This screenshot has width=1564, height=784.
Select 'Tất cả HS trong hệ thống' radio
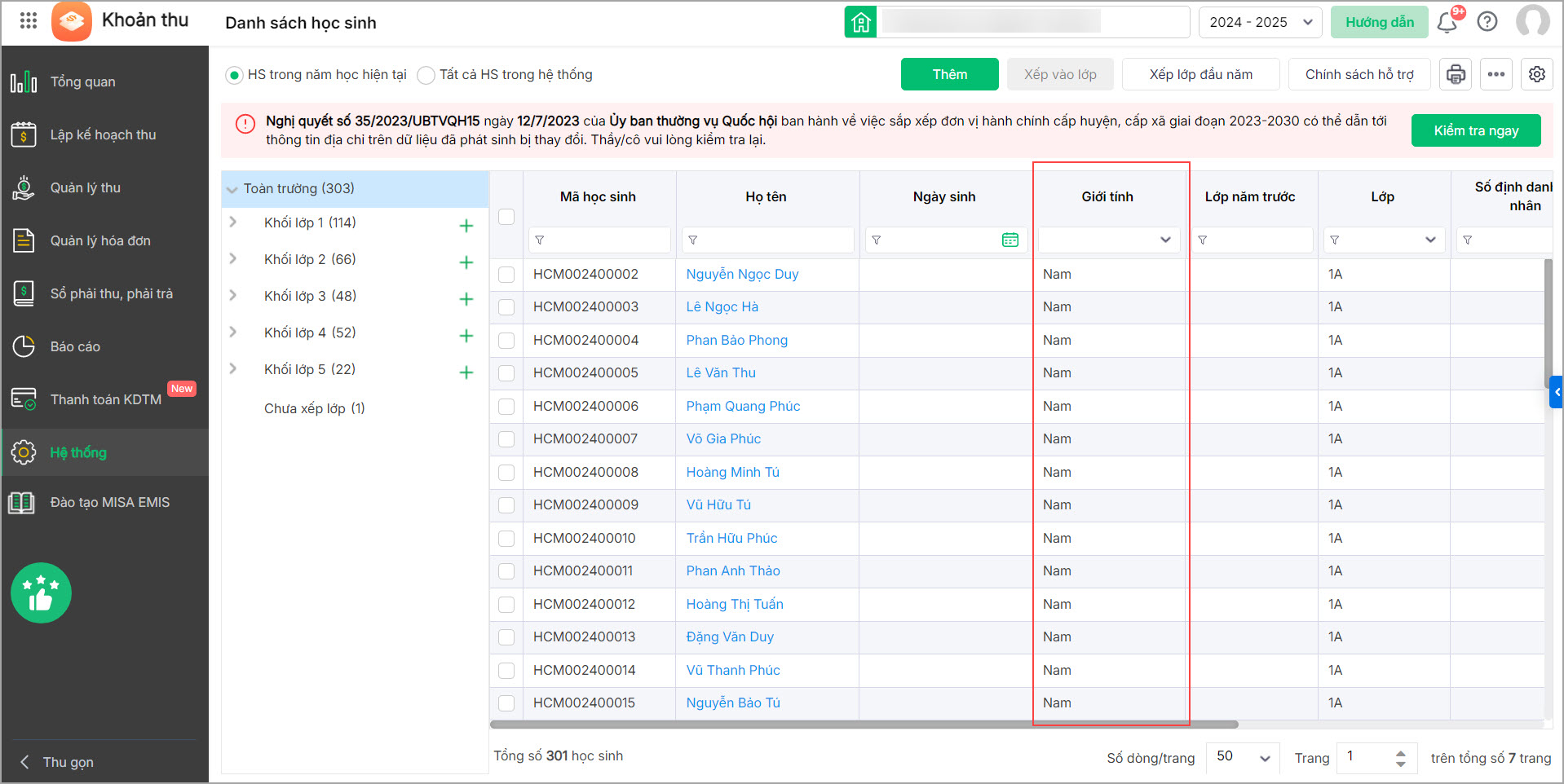[426, 75]
